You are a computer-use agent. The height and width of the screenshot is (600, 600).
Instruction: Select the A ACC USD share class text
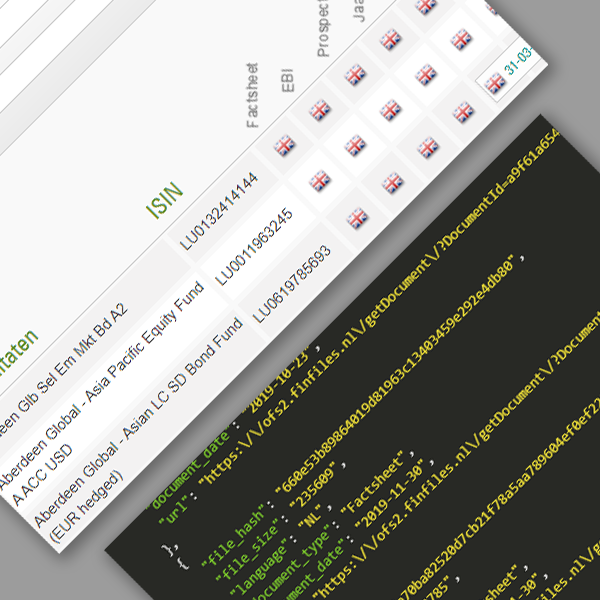[x=42, y=475]
